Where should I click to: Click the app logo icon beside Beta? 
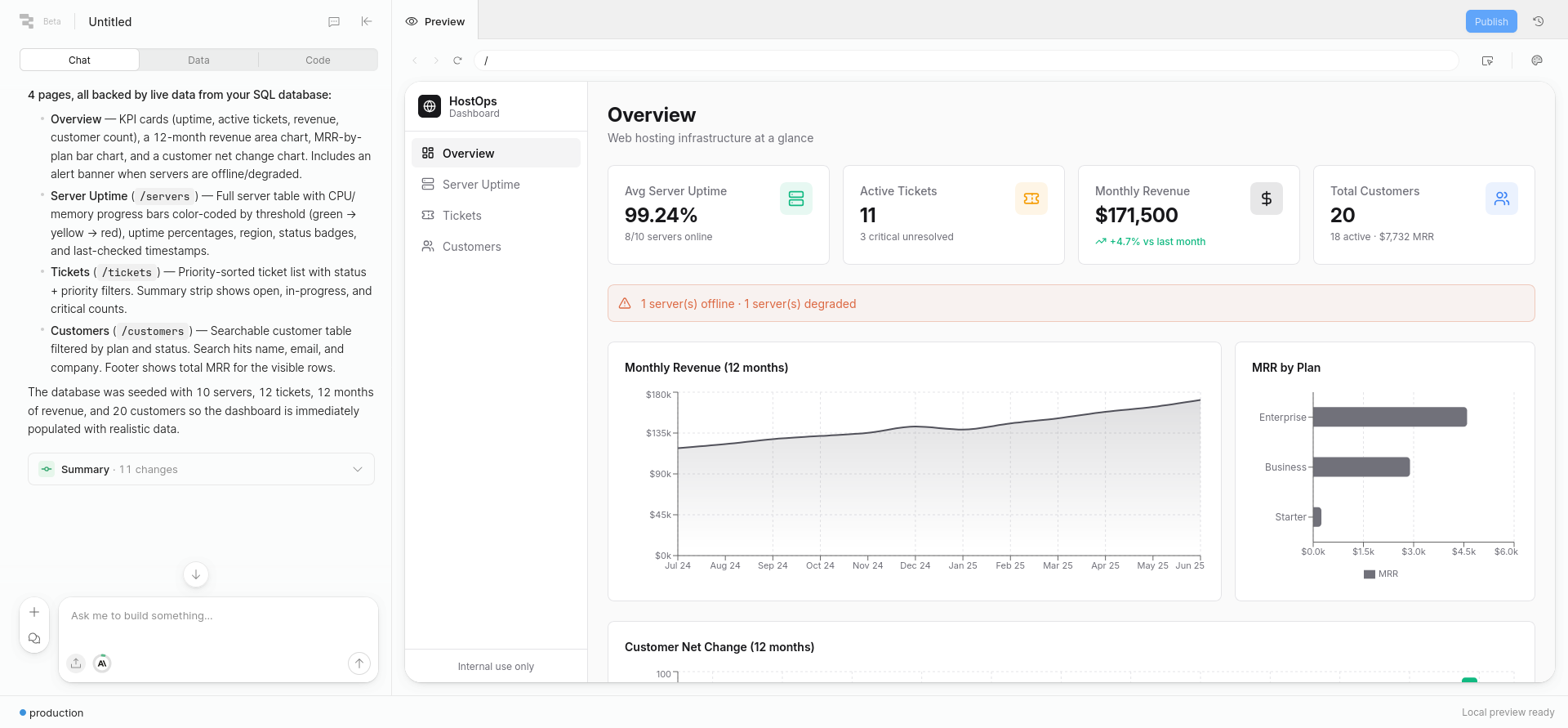[x=27, y=21]
